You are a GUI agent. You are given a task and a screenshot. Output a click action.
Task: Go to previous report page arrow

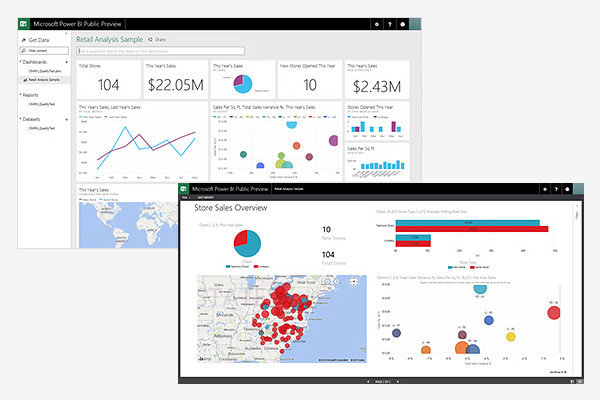click(x=368, y=382)
